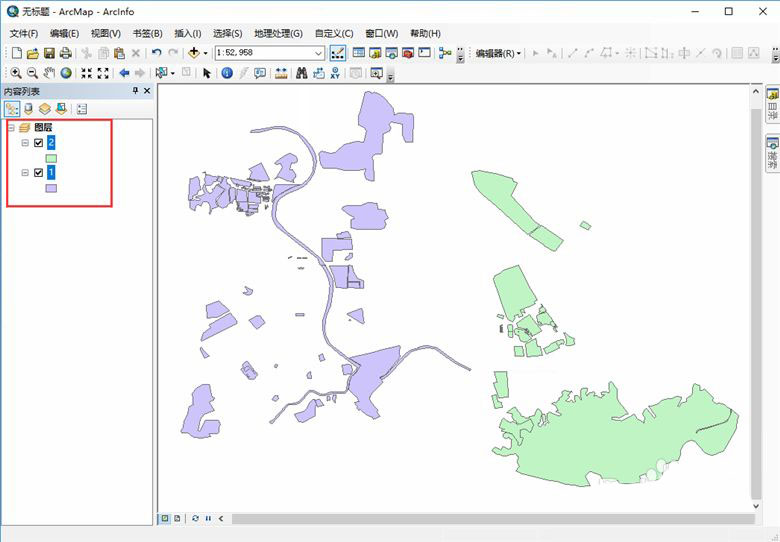
Task: Click the Fixed Zoom In icon
Action: 87,73
